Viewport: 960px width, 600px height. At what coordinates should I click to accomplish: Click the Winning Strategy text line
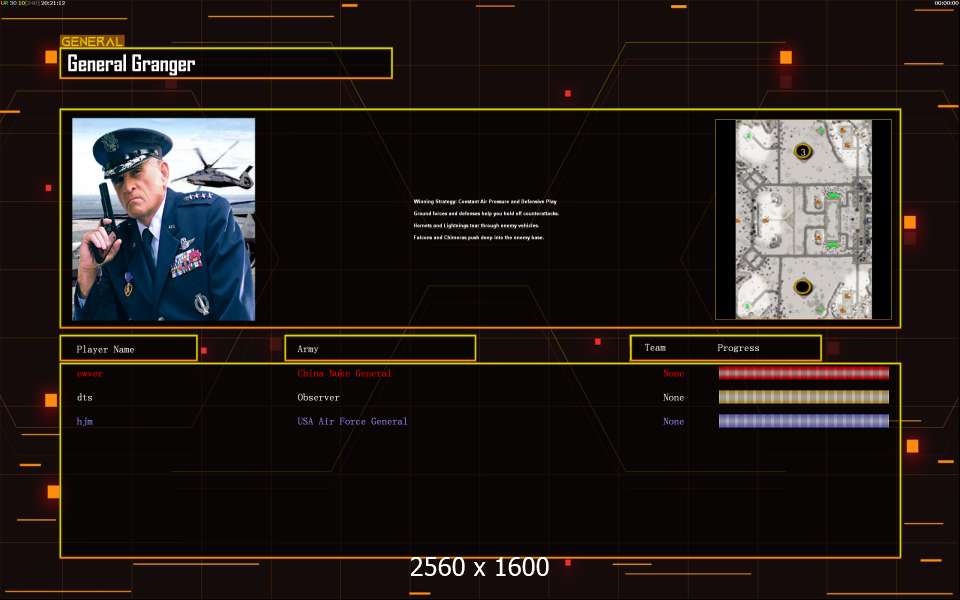[x=485, y=202]
